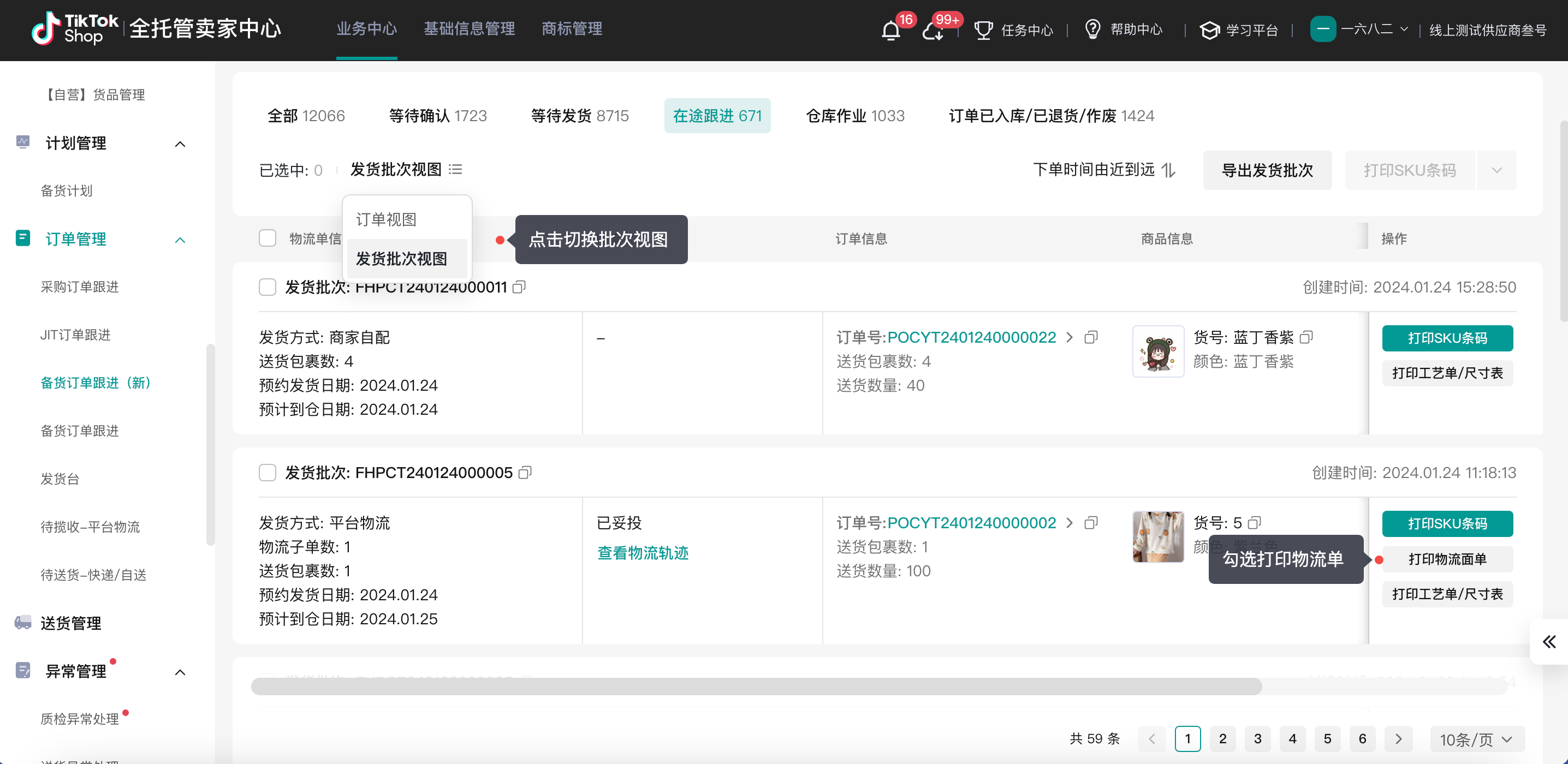This screenshot has height=764, width=1568.
Task: Go to page 3 in pagination
Action: (x=1257, y=738)
